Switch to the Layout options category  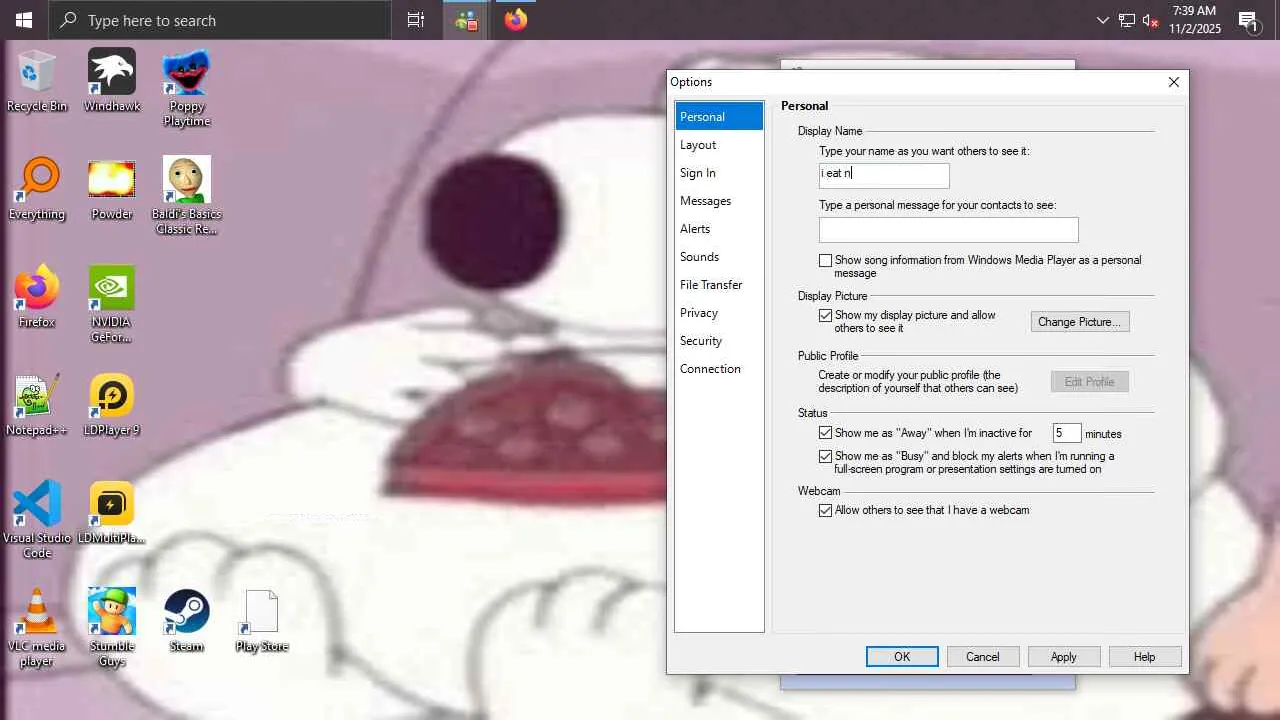[719, 145]
